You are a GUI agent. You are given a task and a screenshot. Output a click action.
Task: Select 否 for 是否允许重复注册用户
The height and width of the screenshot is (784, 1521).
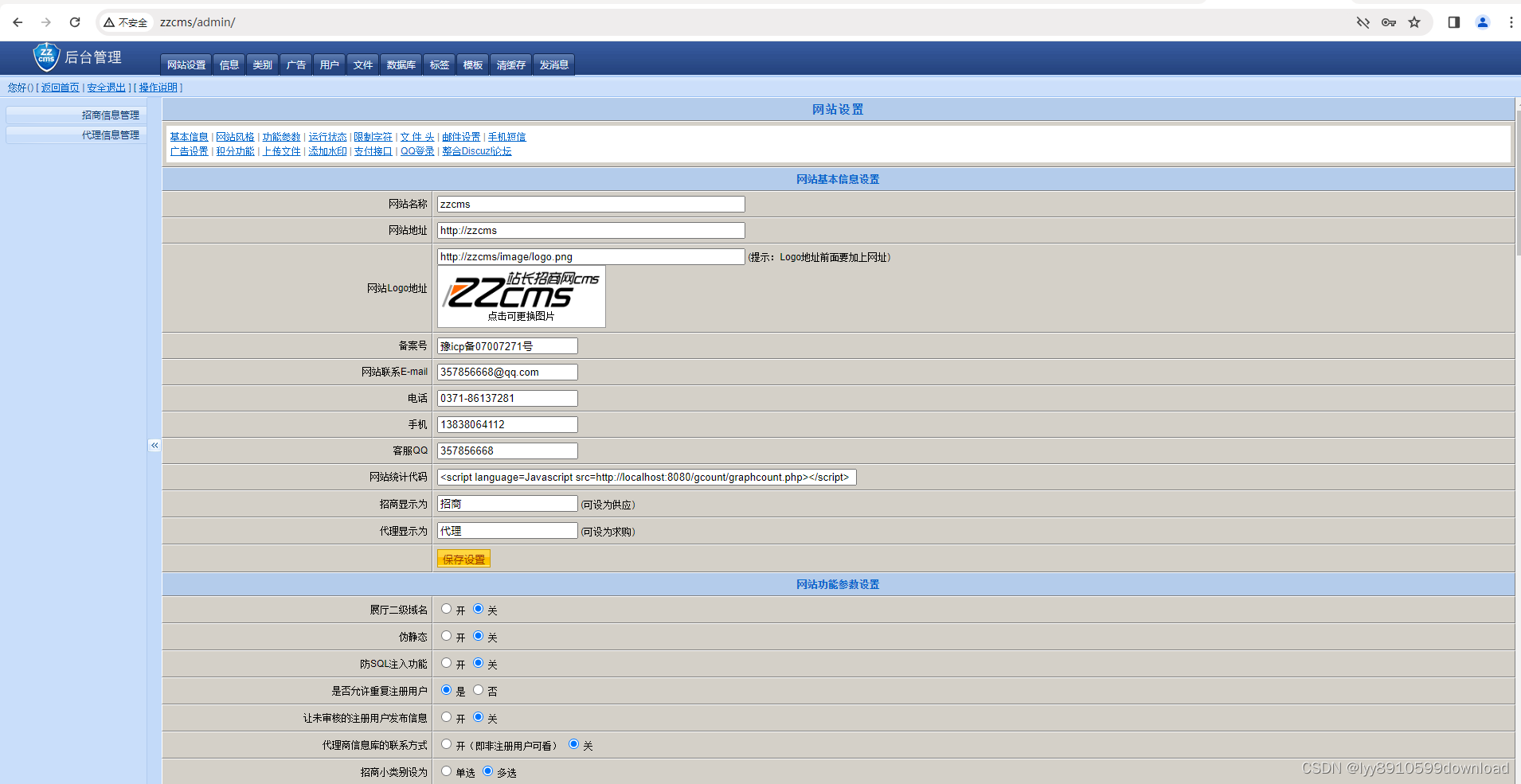click(479, 690)
